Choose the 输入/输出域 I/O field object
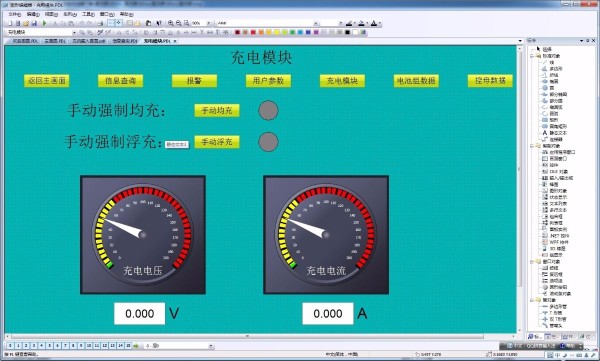The image size is (600, 361). (557, 178)
